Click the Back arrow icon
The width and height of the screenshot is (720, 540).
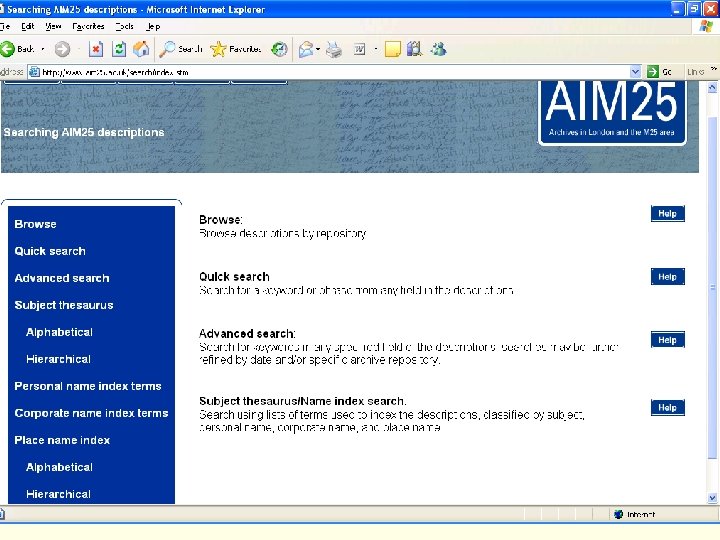[x=7, y=49]
